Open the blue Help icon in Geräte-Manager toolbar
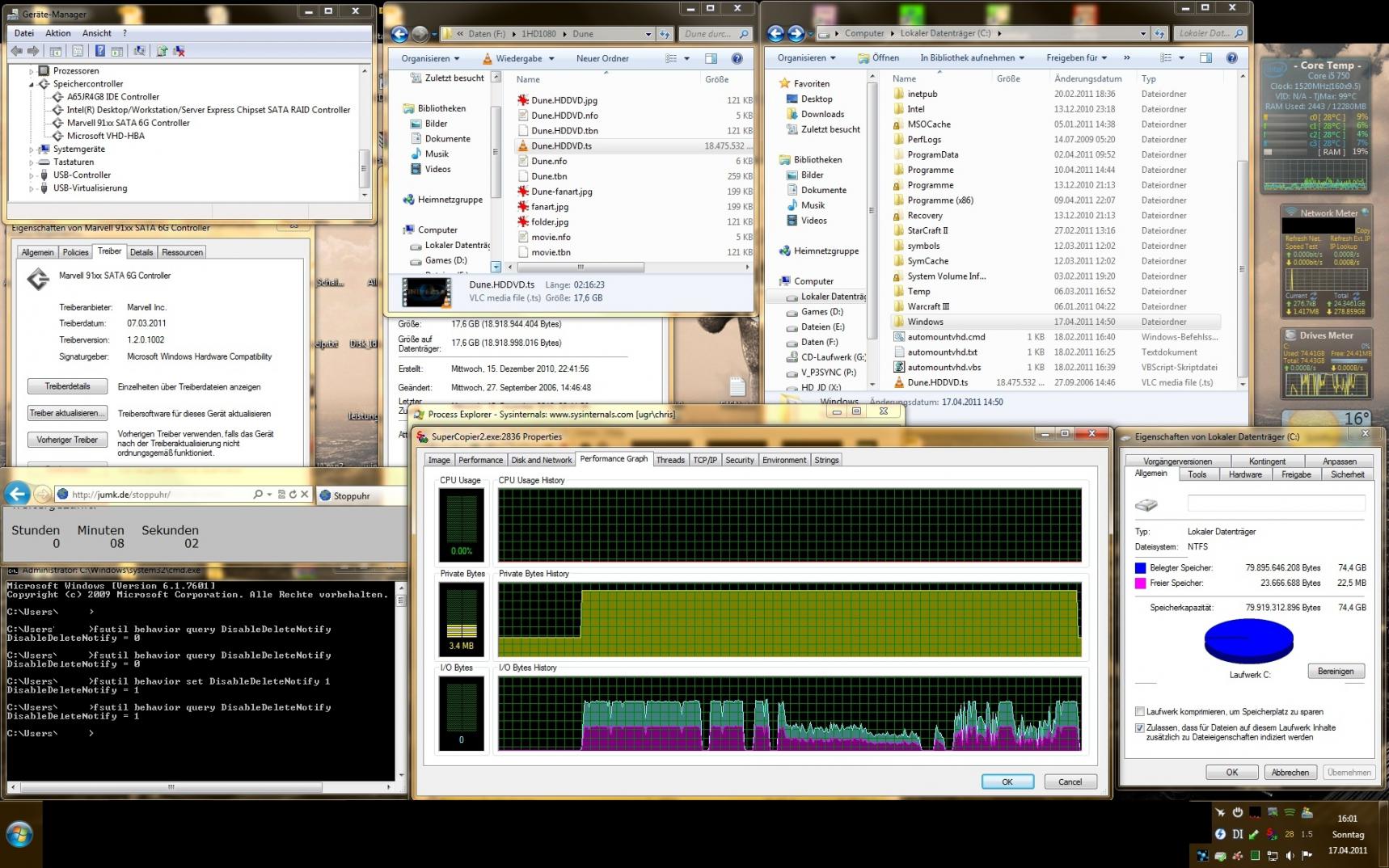The image size is (1389, 868). [99, 51]
